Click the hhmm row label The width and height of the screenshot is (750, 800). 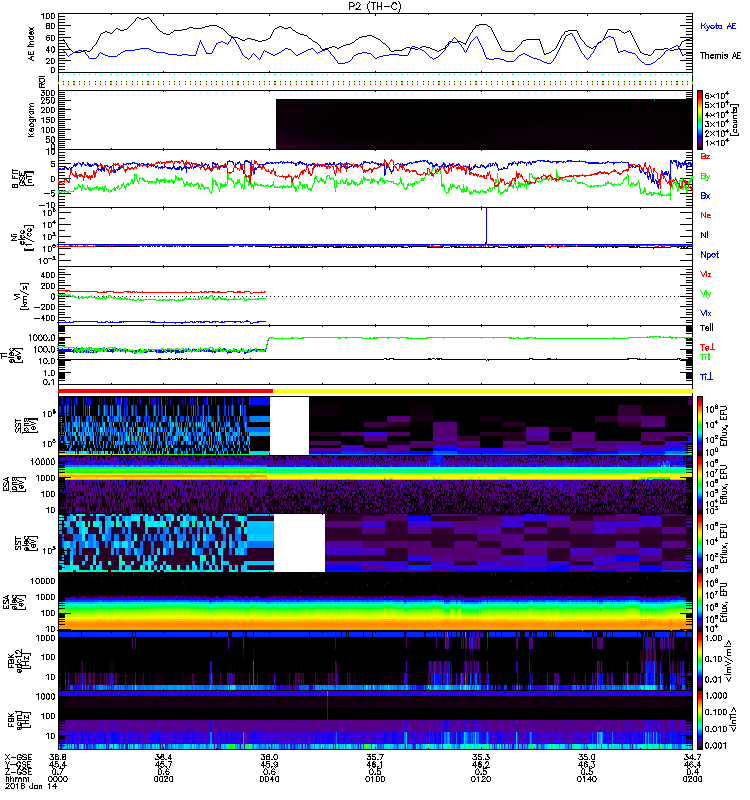(15, 779)
